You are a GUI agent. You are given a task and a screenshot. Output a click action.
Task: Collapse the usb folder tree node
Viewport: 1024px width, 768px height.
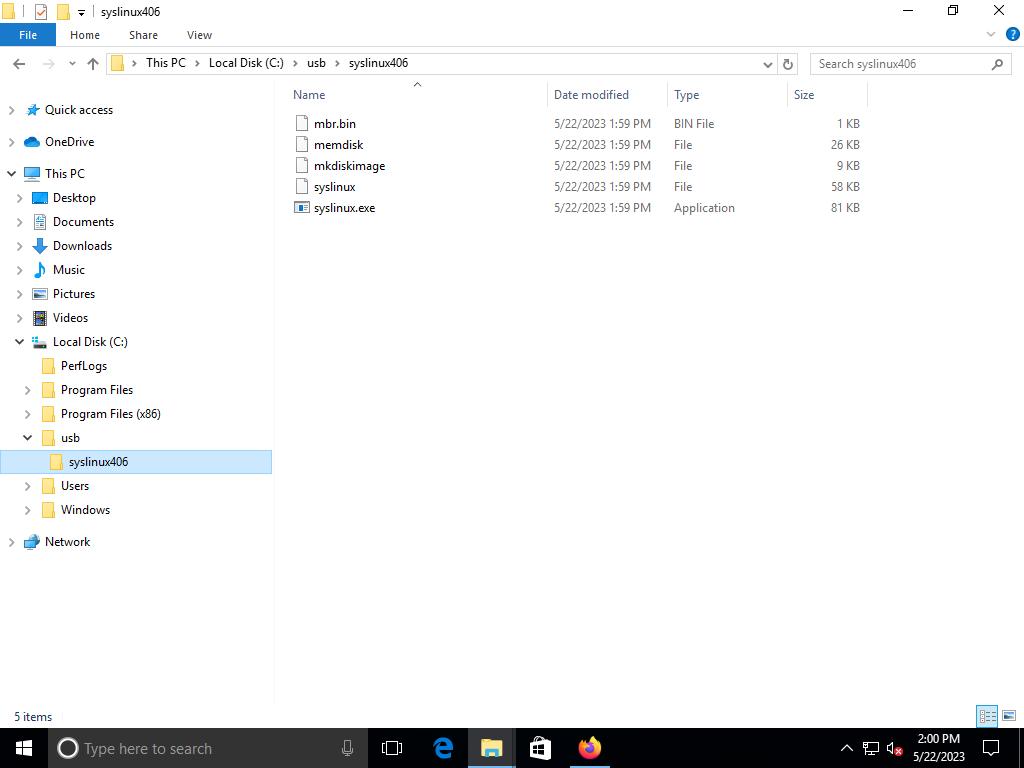[27, 438]
